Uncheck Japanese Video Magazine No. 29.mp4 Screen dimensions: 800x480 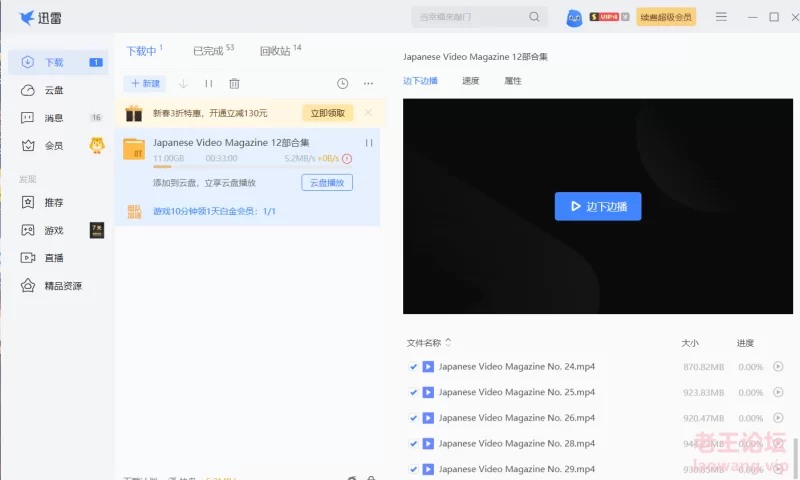click(413, 469)
